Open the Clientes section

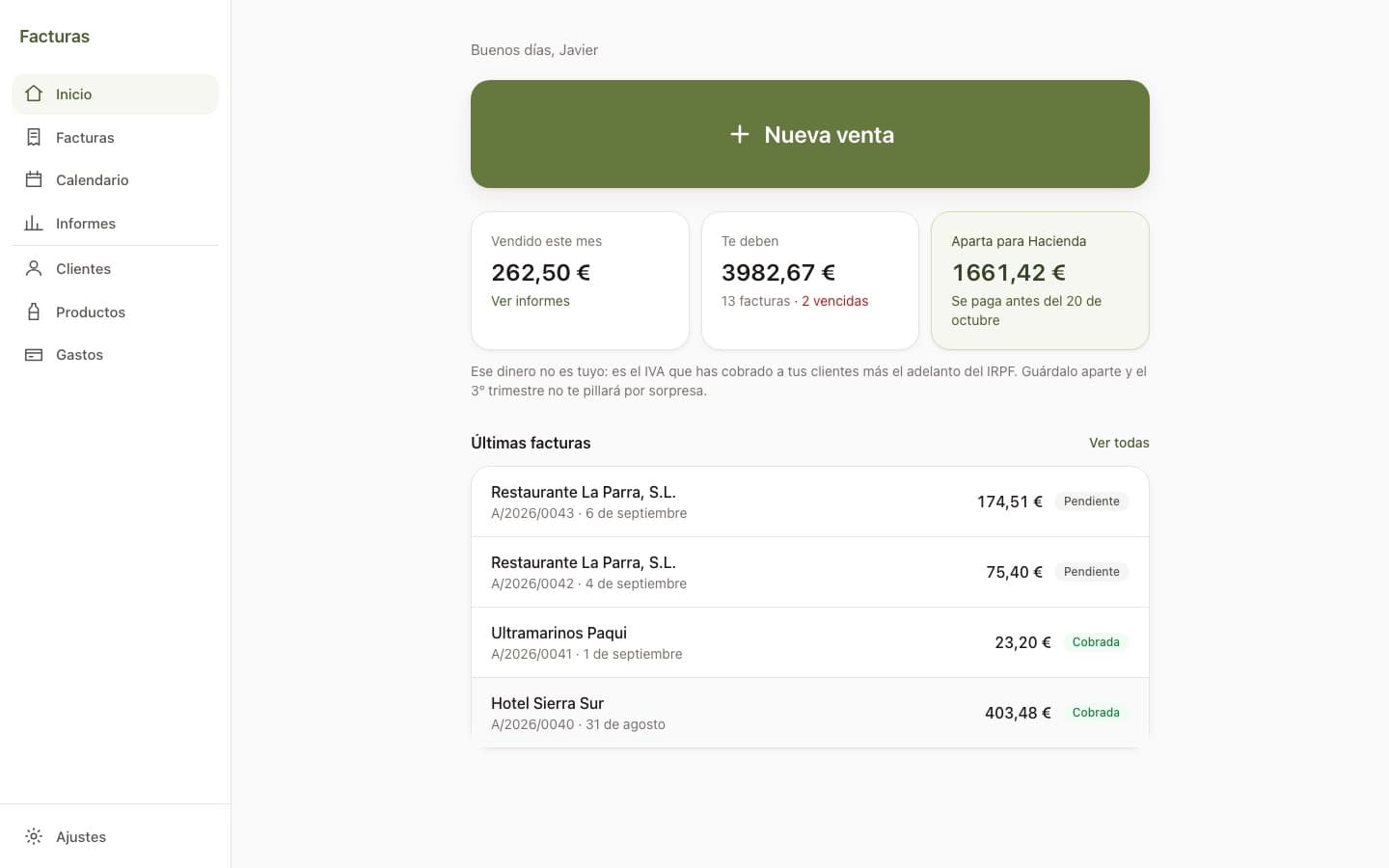[x=115, y=268]
